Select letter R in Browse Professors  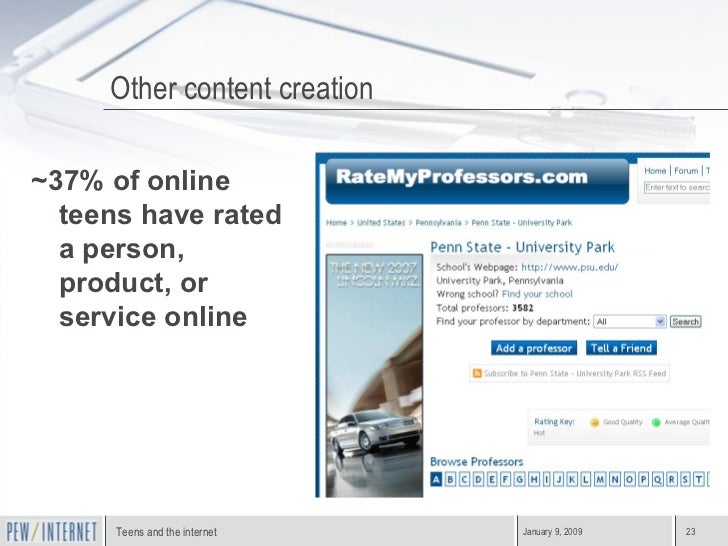click(672, 479)
